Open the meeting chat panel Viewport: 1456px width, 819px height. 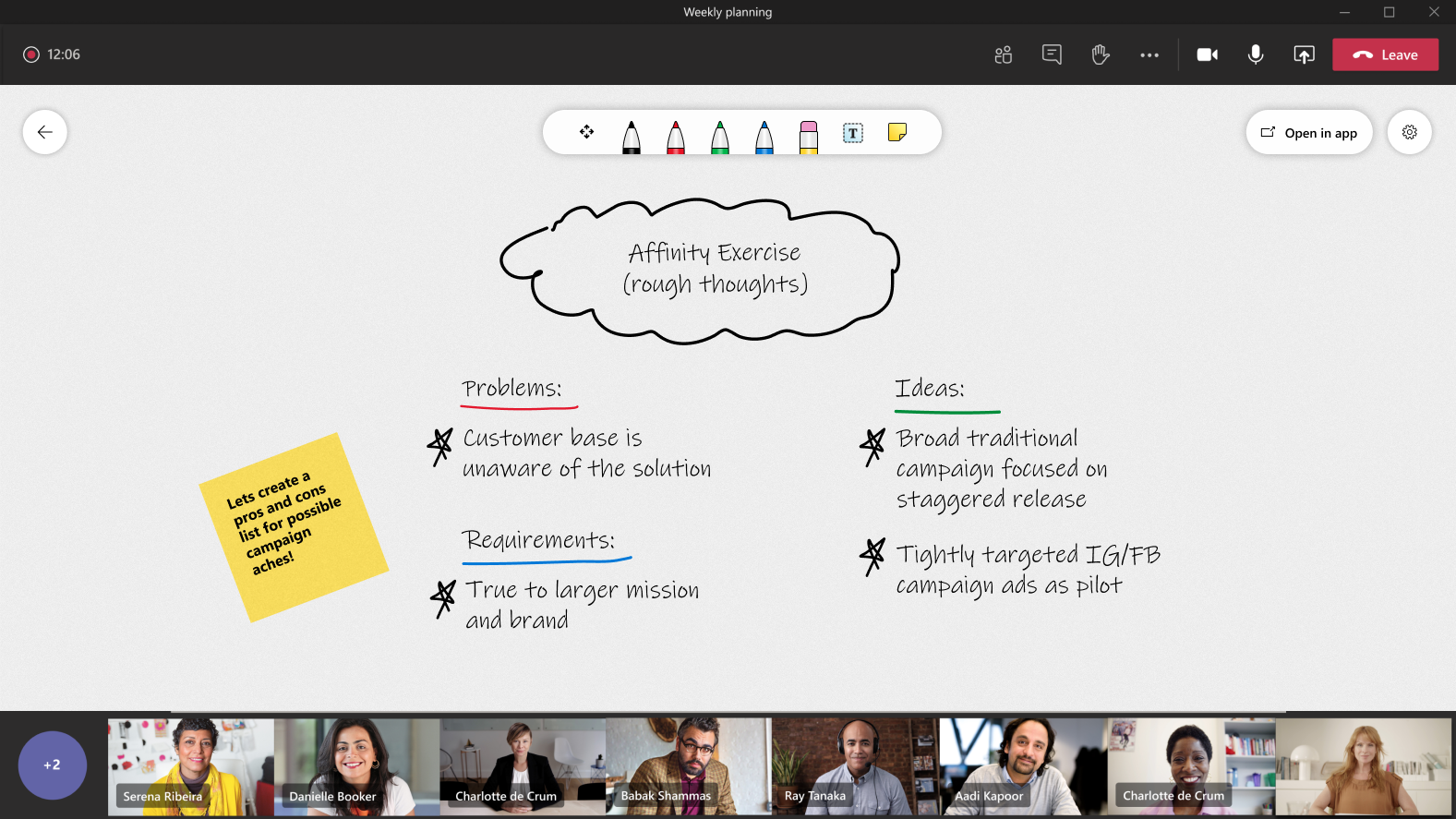[x=1052, y=54]
